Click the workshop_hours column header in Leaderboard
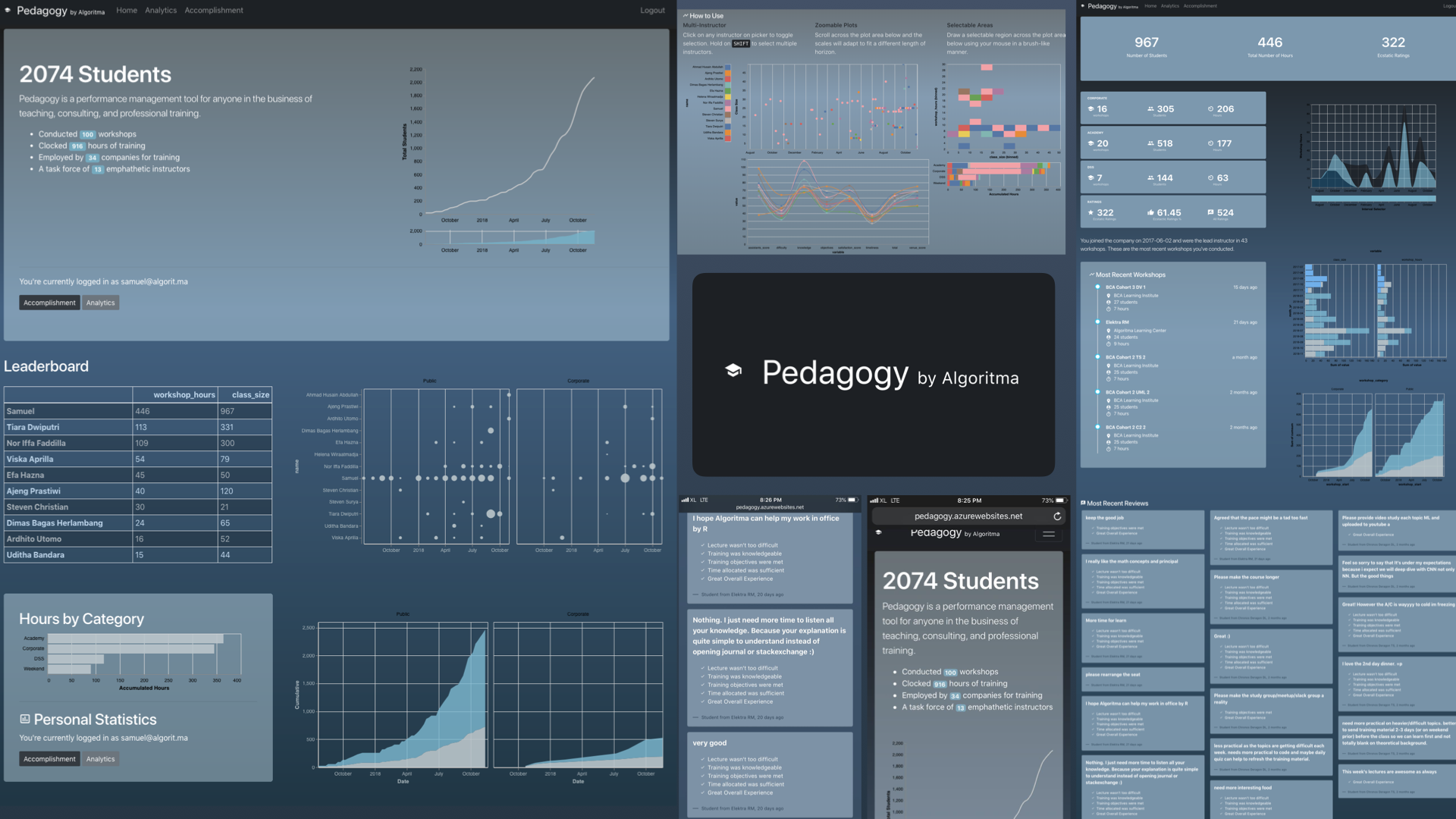 click(x=184, y=394)
